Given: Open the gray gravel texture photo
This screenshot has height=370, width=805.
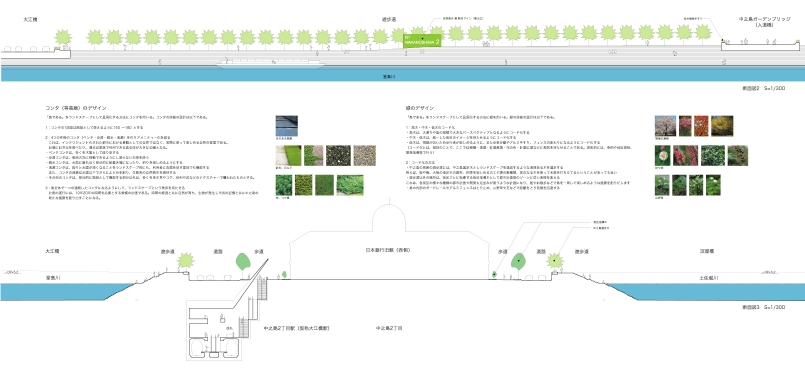Looking at the screenshot, I should (364, 155).
